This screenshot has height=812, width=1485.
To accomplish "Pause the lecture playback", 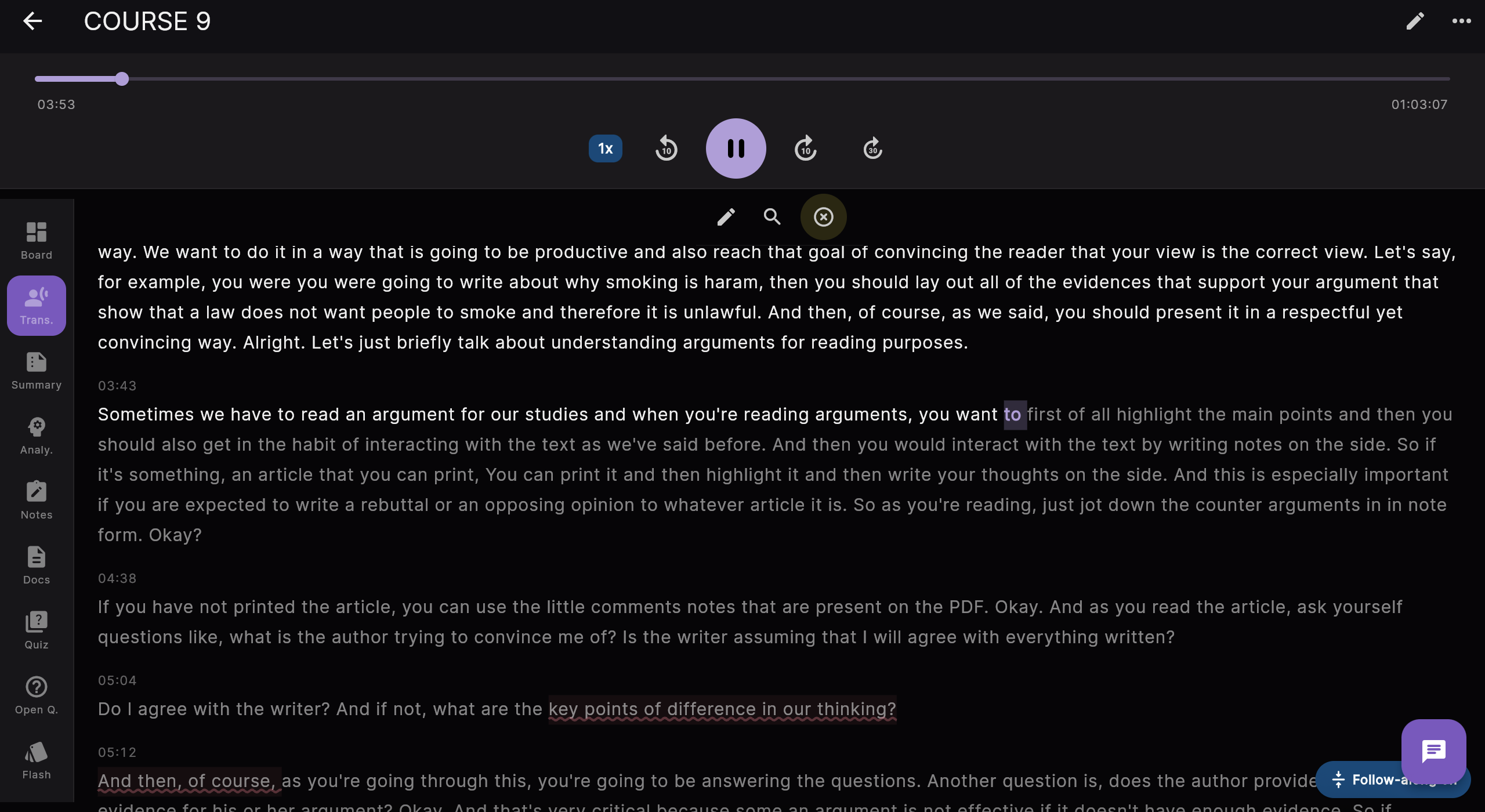I will pyautogui.click(x=735, y=148).
